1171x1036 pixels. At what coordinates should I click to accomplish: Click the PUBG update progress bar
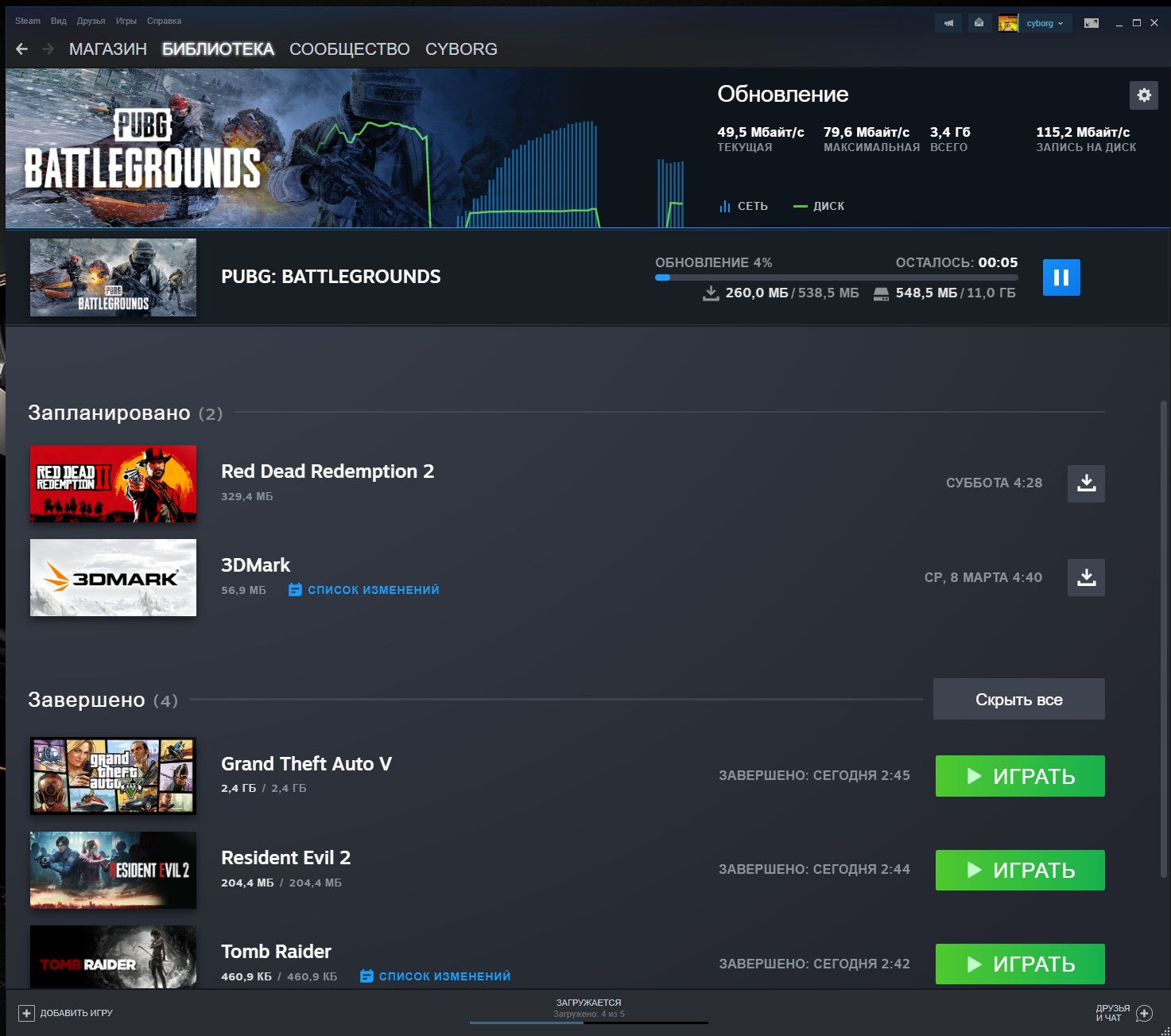click(836, 277)
